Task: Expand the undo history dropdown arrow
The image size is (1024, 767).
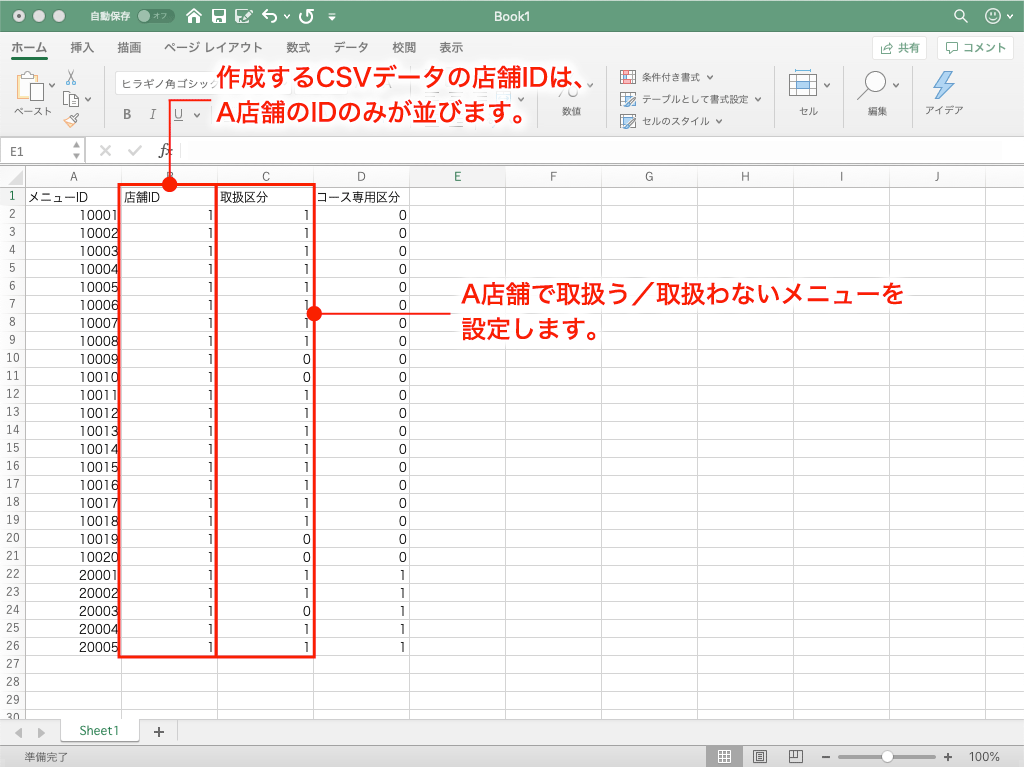Action: [x=287, y=17]
